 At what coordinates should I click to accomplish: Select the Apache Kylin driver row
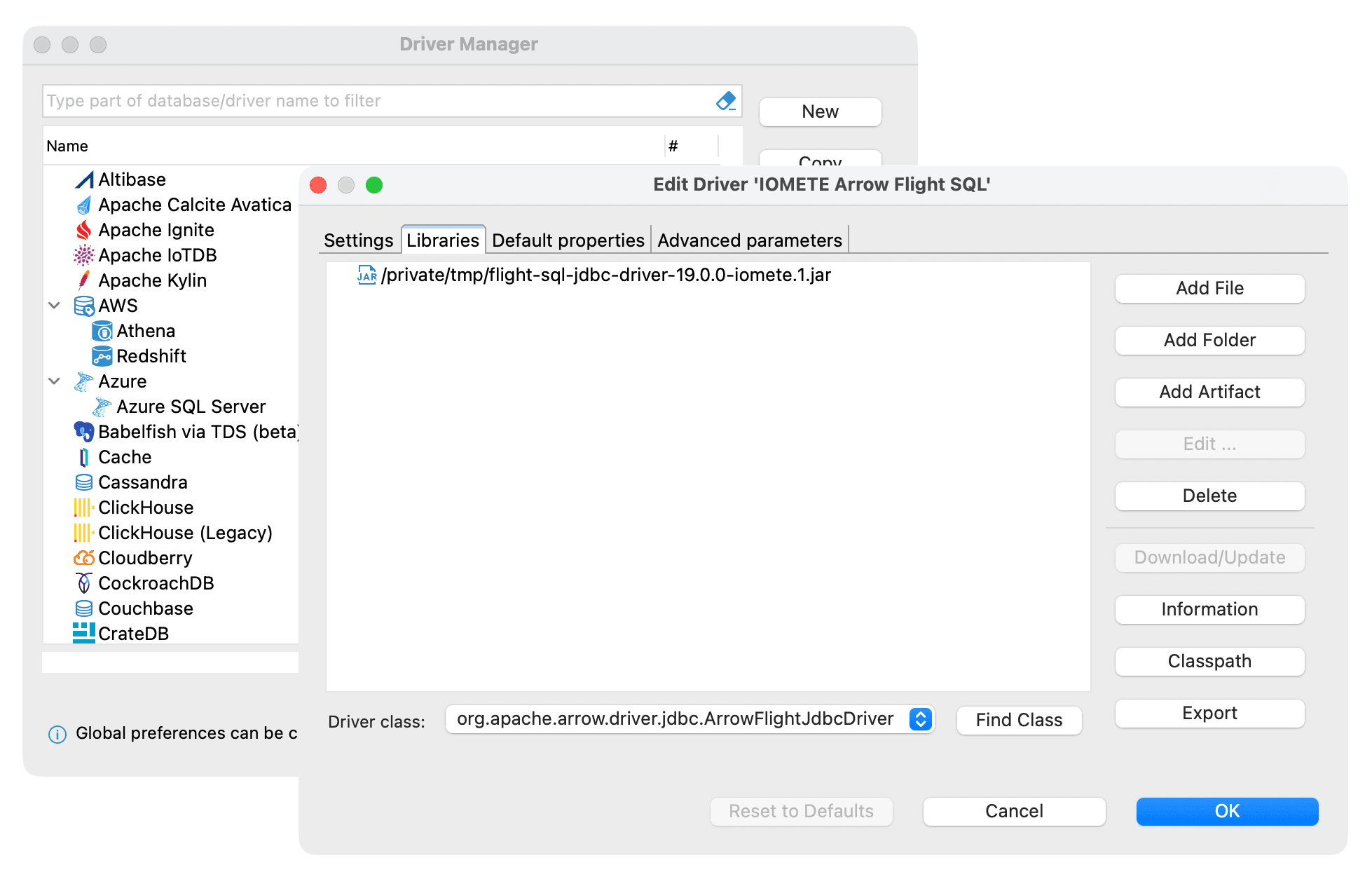click(153, 281)
